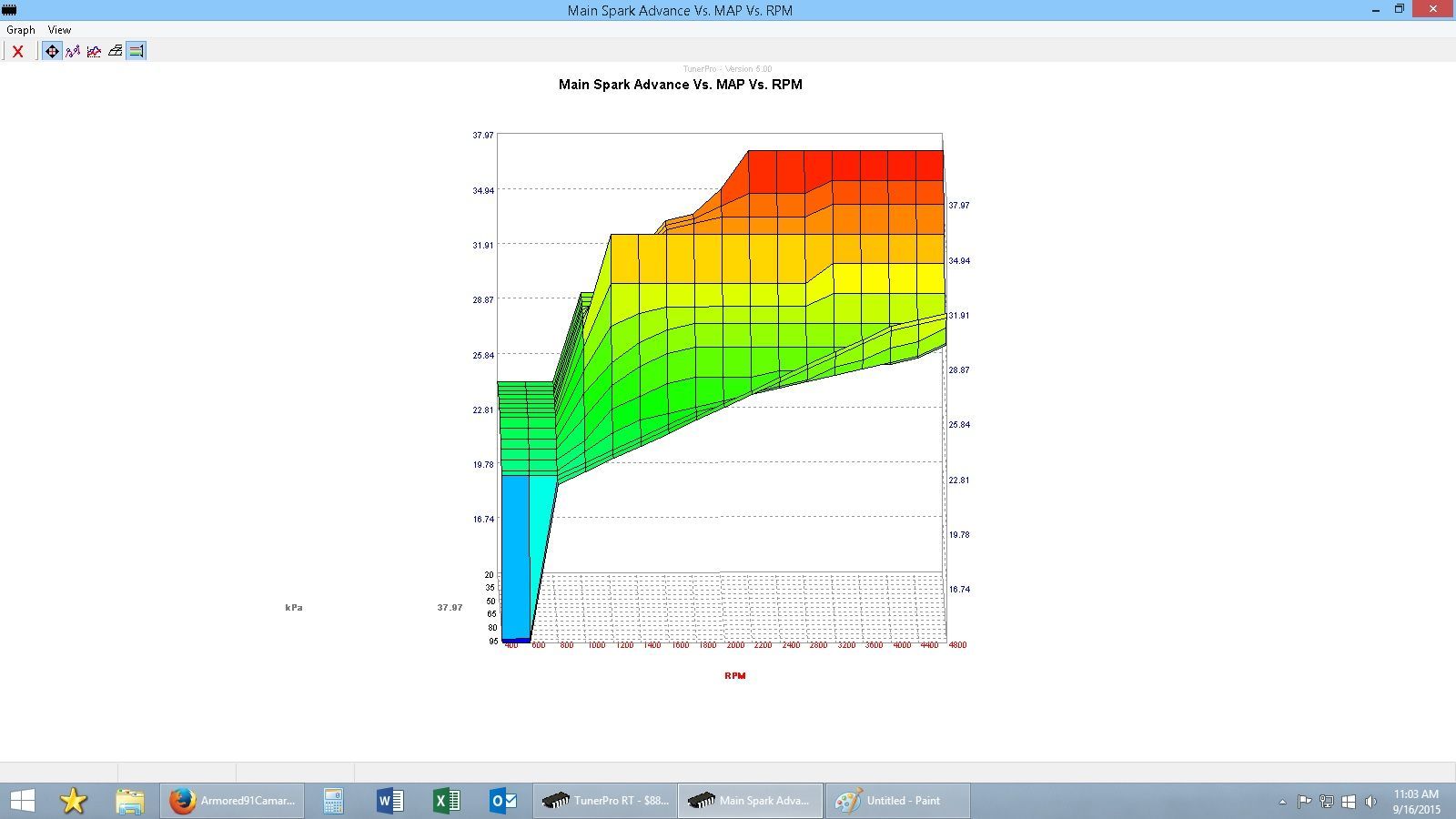The width and height of the screenshot is (1456, 819).
Task: Show hidden system tray icons arrow
Action: click(1282, 802)
